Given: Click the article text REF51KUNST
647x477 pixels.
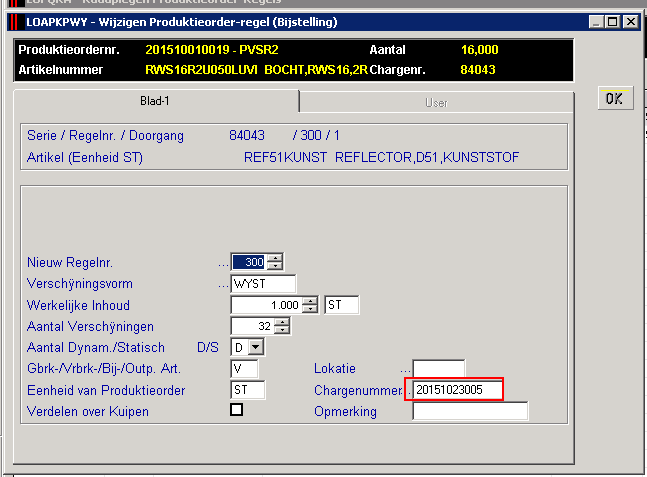Looking at the screenshot, I should pyautogui.click(x=285, y=157).
